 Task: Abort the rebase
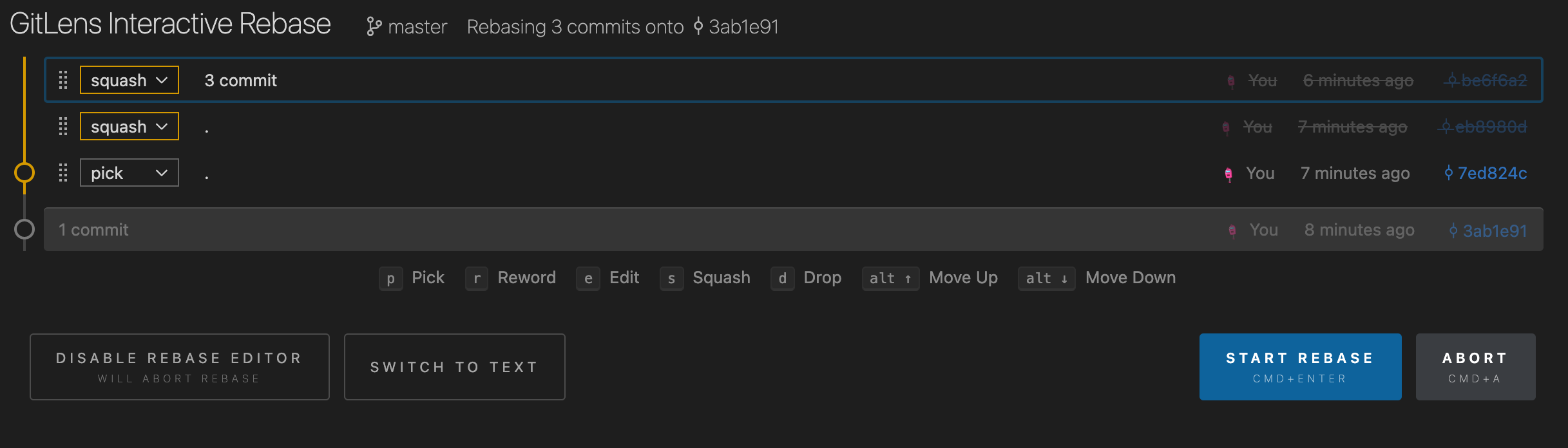click(x=1475, y=367)
